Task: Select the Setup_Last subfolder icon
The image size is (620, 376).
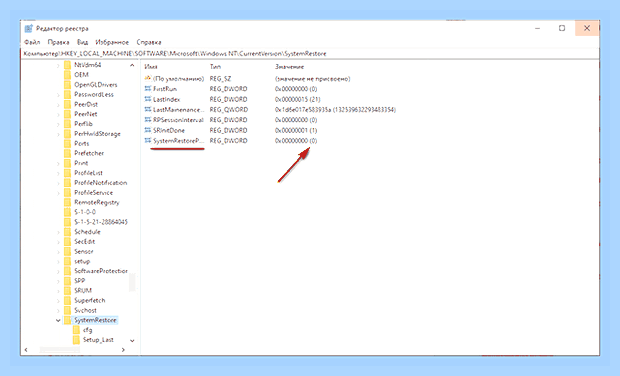Action: (x=76, y=340)
